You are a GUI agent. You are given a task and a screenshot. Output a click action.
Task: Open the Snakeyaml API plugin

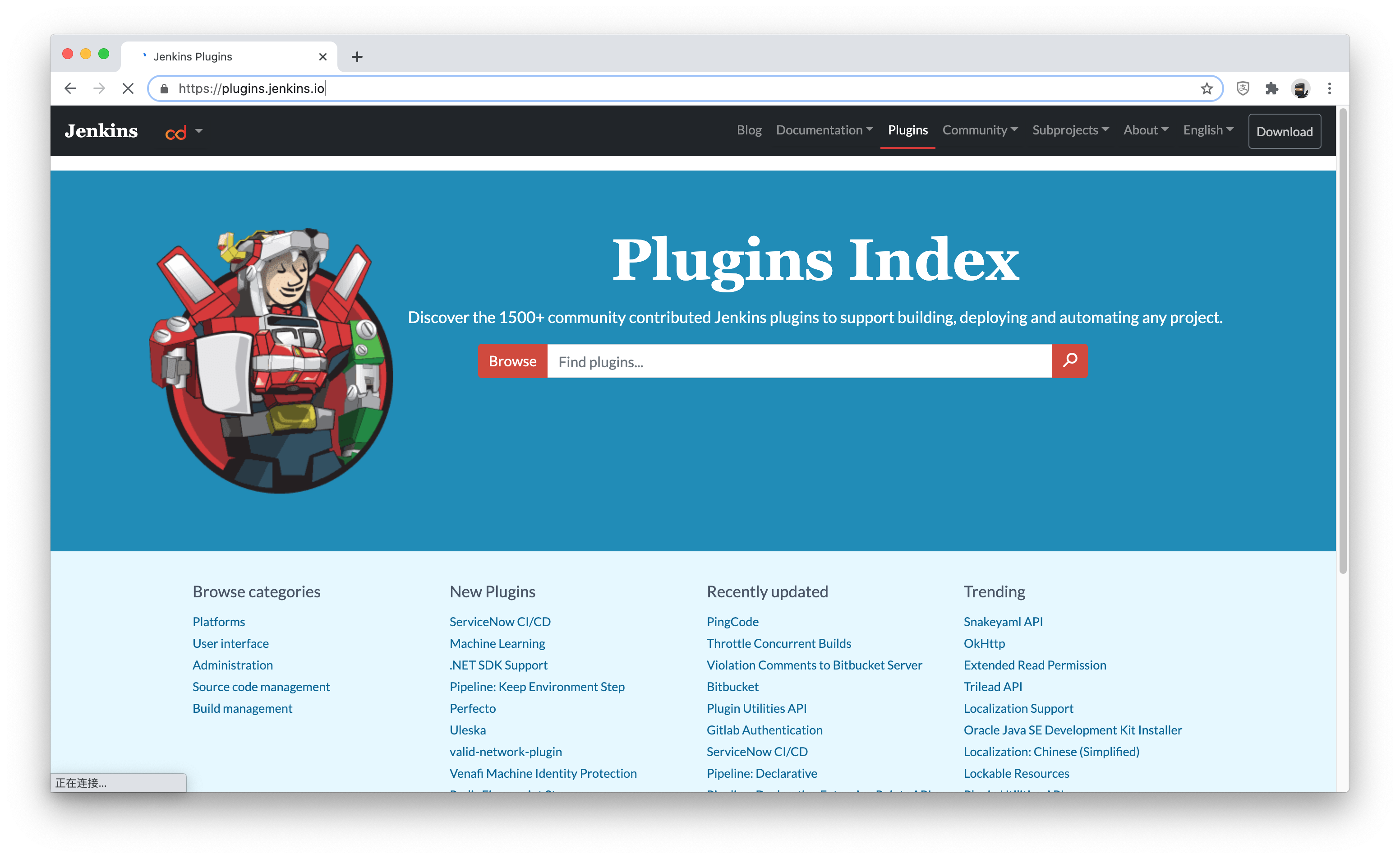point(1003,621)
